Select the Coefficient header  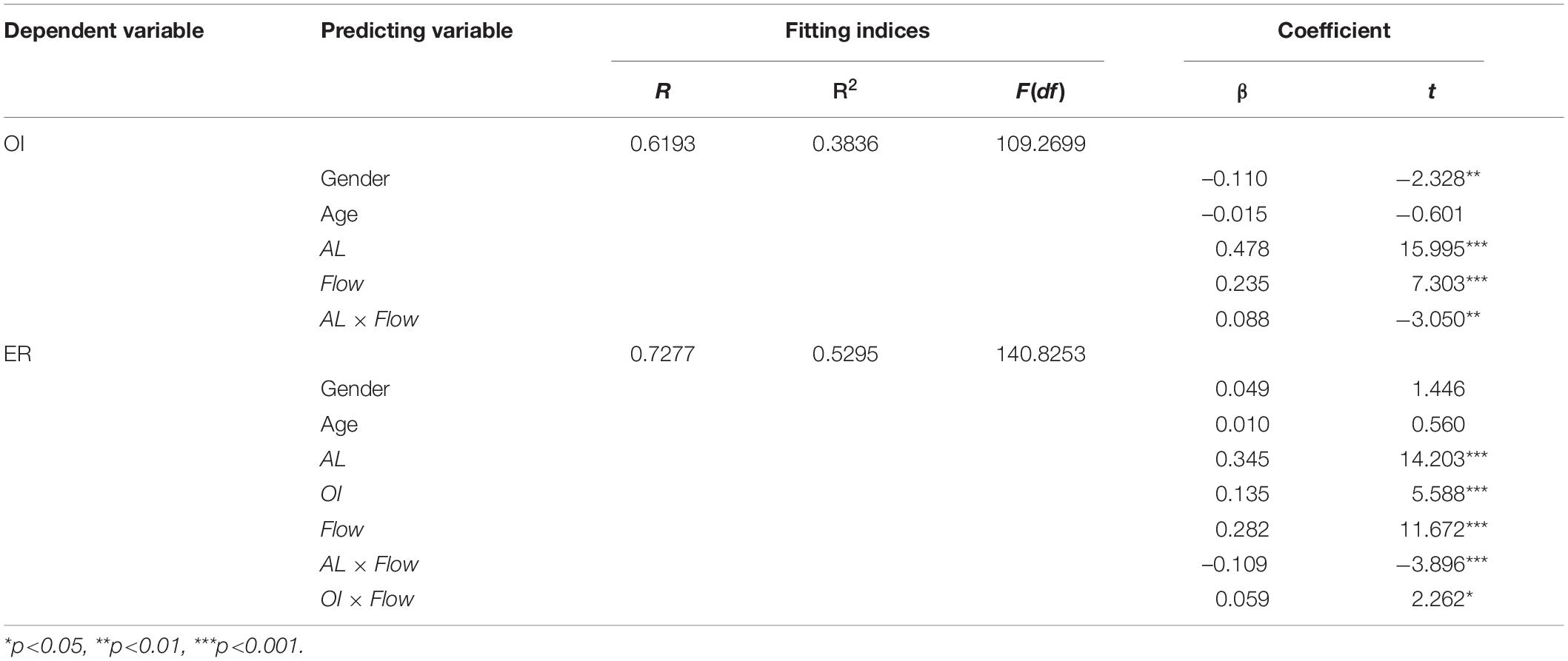click(x=1333, y=30)
